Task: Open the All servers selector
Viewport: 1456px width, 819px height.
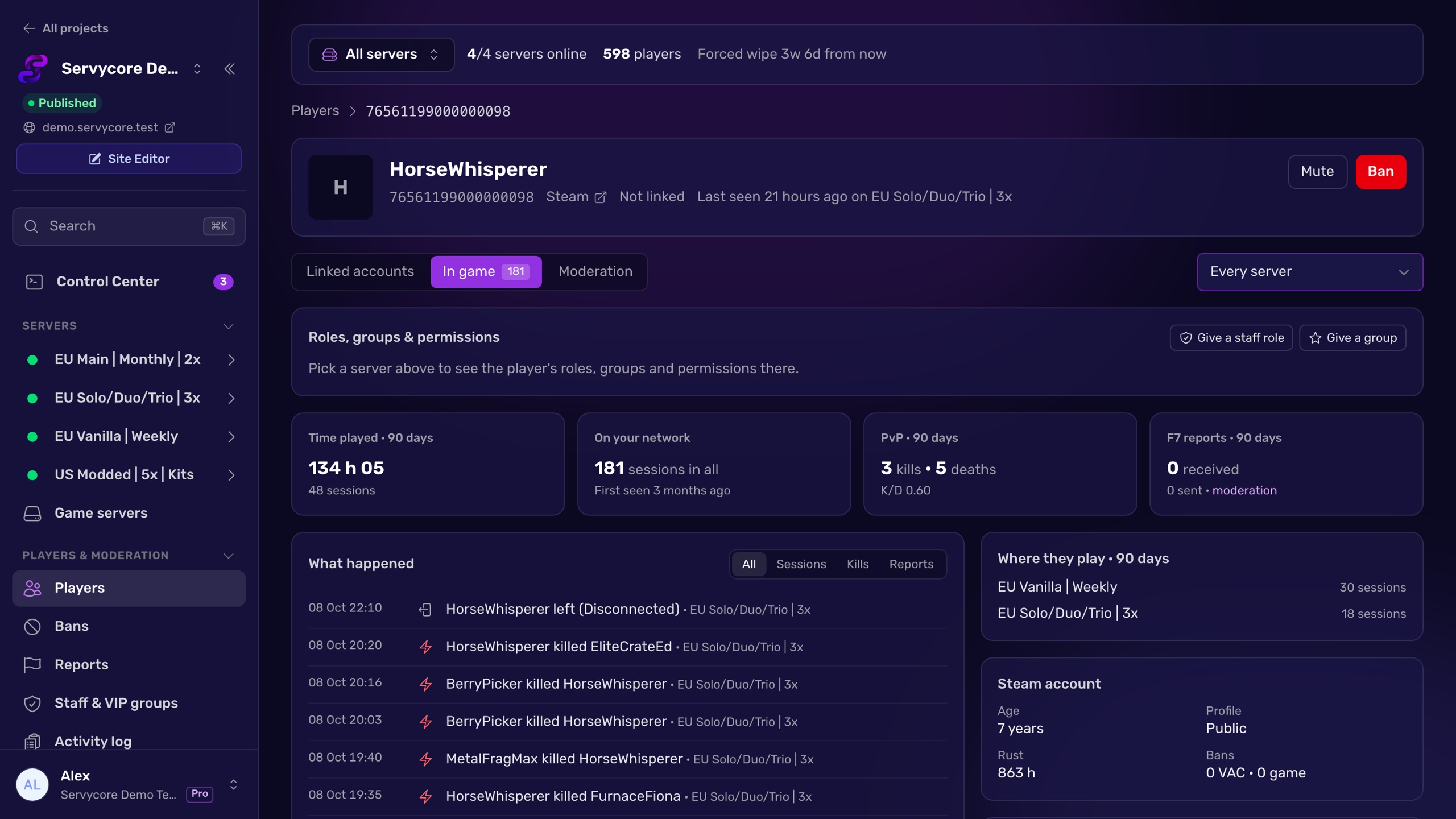Action: [381, 55]
